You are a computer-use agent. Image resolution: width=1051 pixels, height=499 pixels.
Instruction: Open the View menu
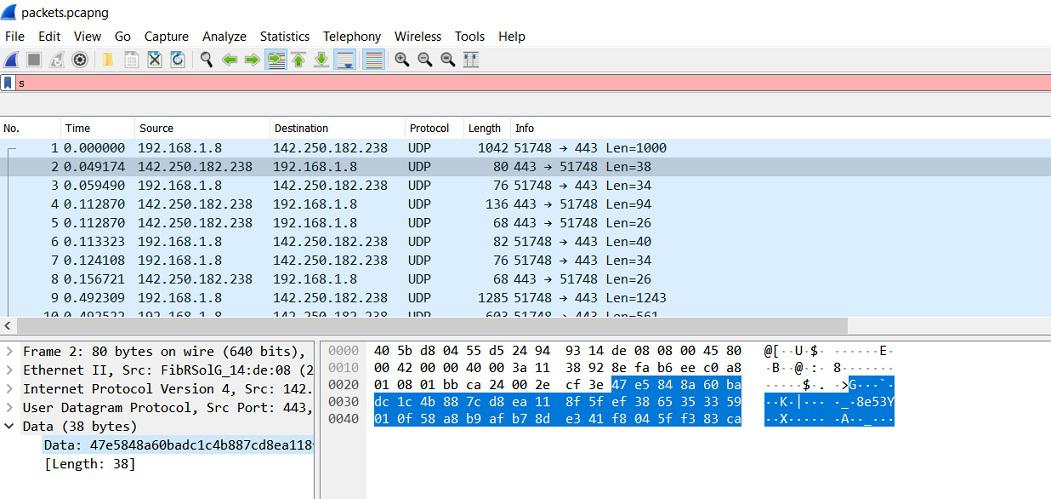click(x=87, y=36)
